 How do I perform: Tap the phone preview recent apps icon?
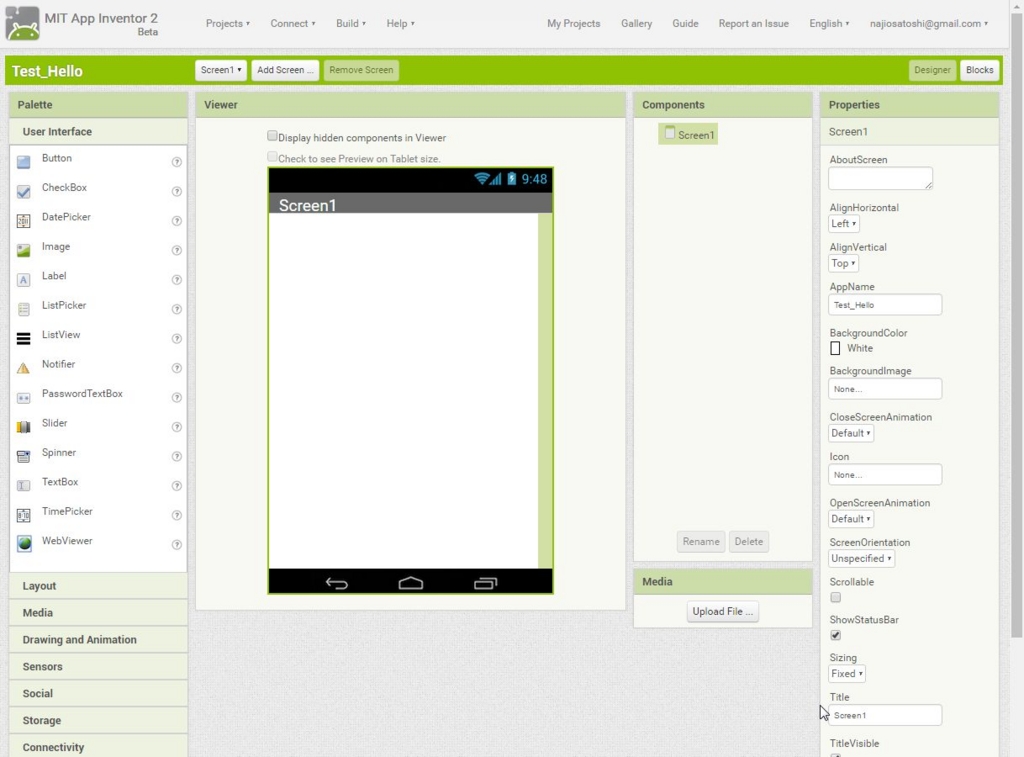click(x=485, y=583)
